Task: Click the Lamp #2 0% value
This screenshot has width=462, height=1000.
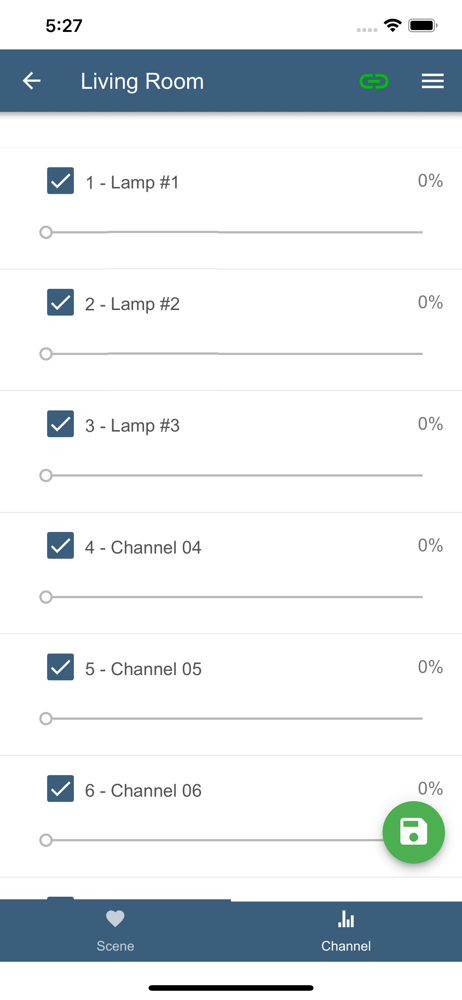Action: coord(431,302)
